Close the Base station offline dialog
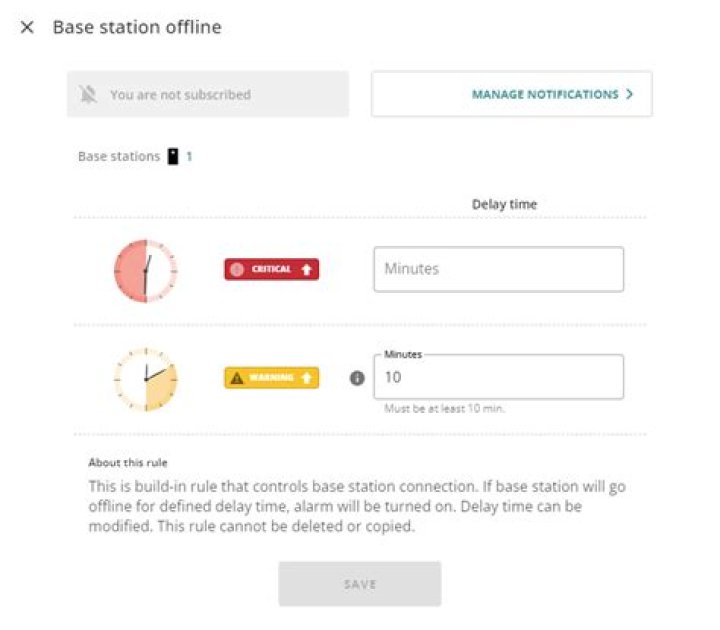 click(x=27, y=27)
